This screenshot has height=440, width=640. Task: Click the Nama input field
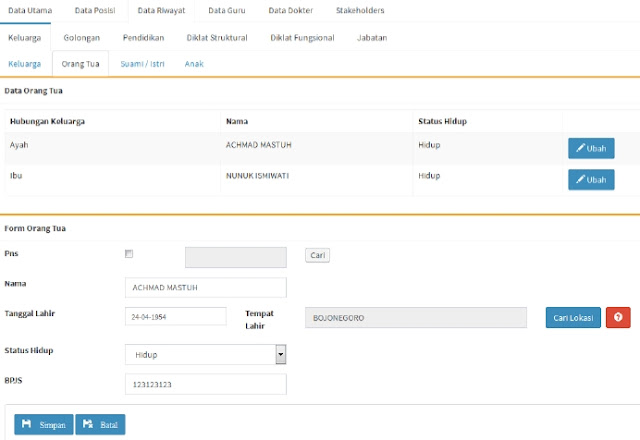tap(206, 287)
